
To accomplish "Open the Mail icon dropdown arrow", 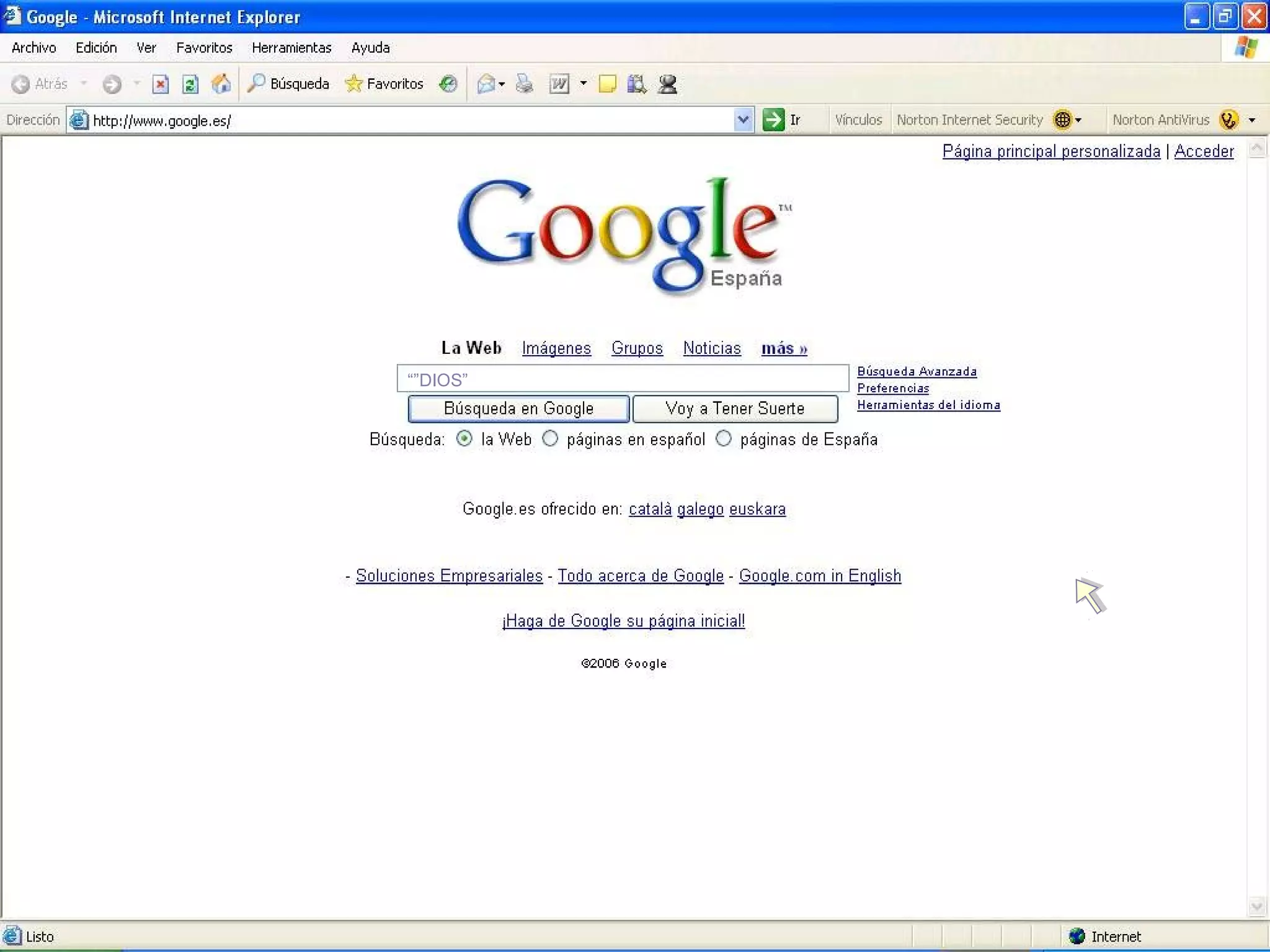I will click(x=502, y=84).
